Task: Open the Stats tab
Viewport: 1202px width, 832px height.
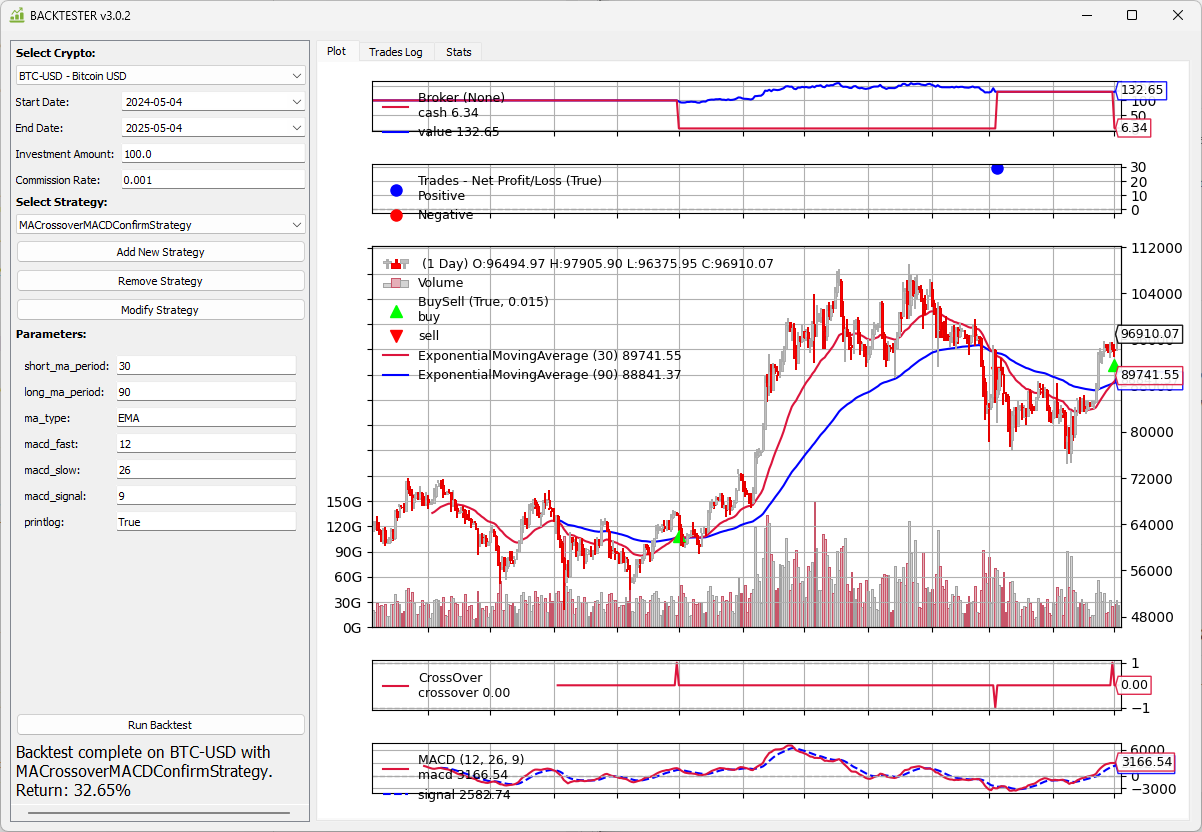Action: [x=459, y=52]
